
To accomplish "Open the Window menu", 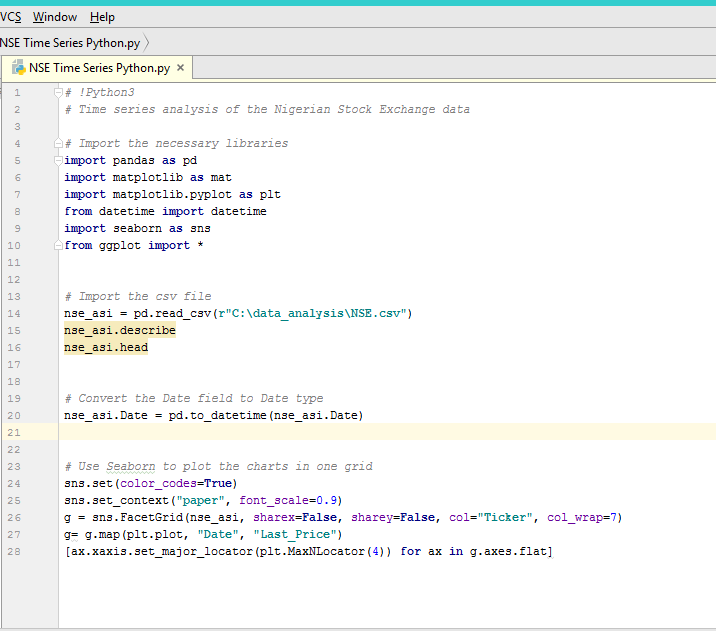I will tap(55, 17).
